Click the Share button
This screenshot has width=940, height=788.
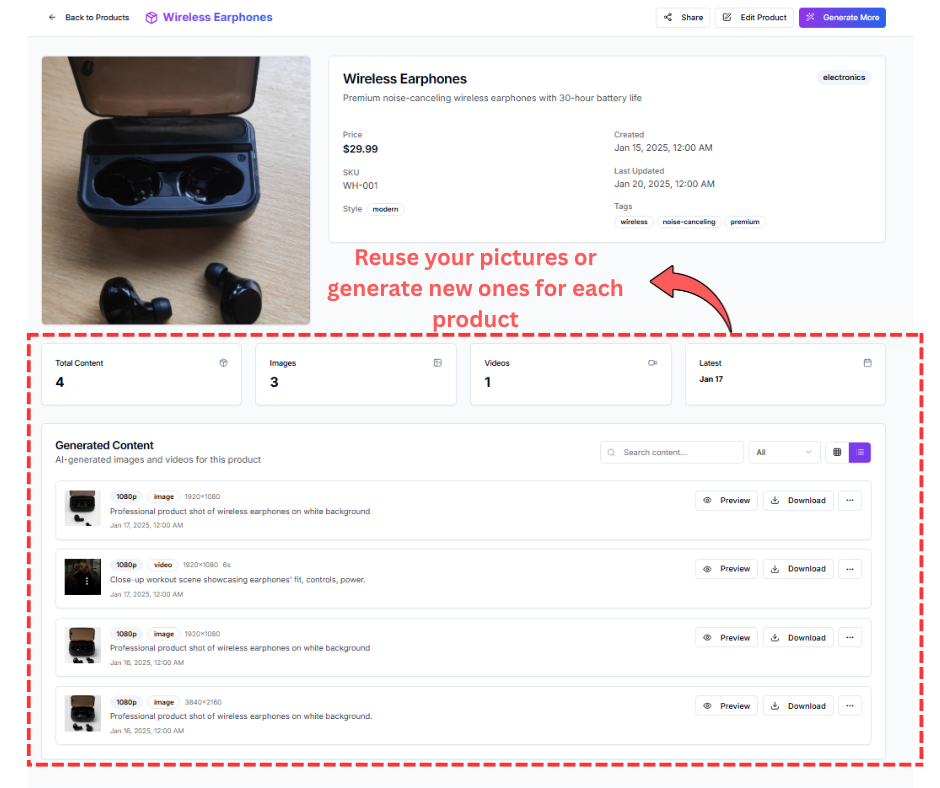point(682,18)
